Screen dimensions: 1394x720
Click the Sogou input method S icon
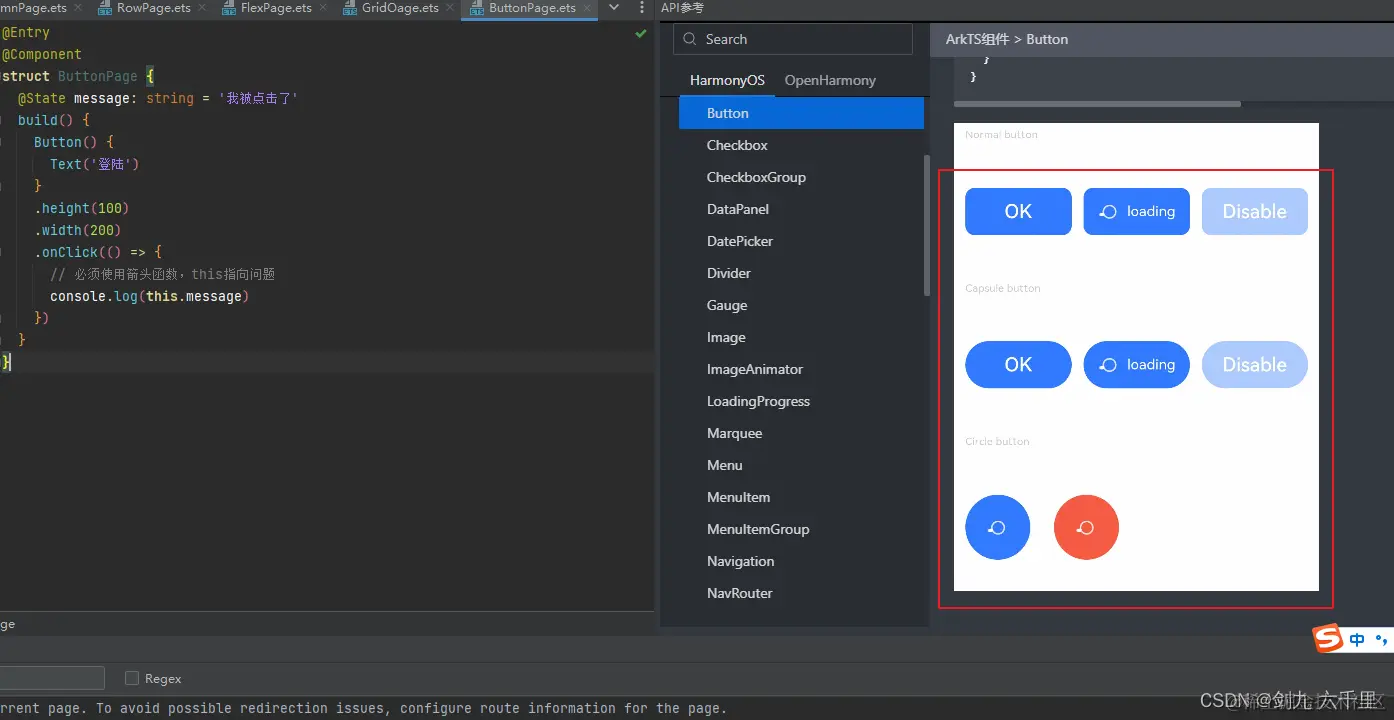1328,639
